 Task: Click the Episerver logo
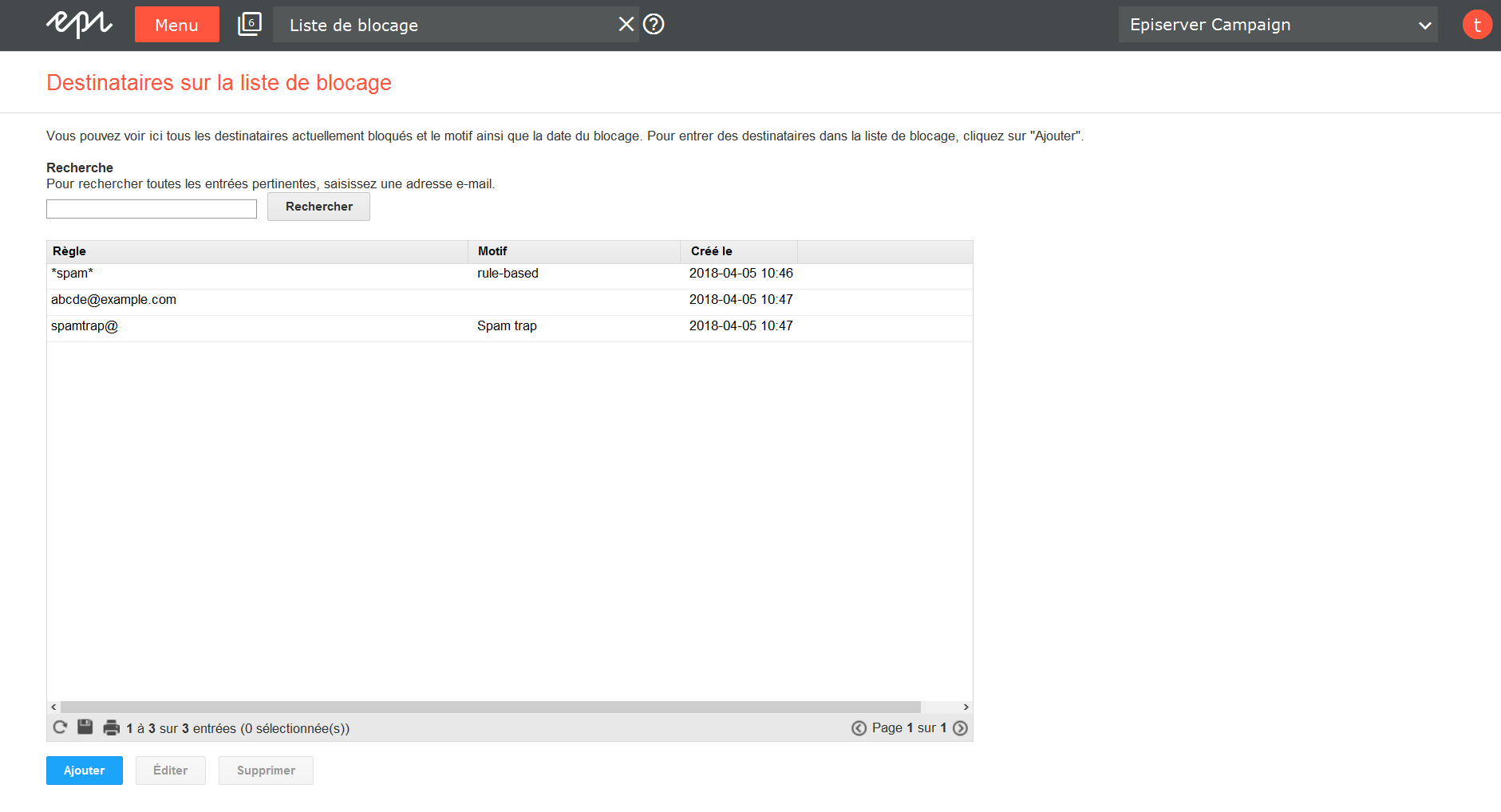79,24
